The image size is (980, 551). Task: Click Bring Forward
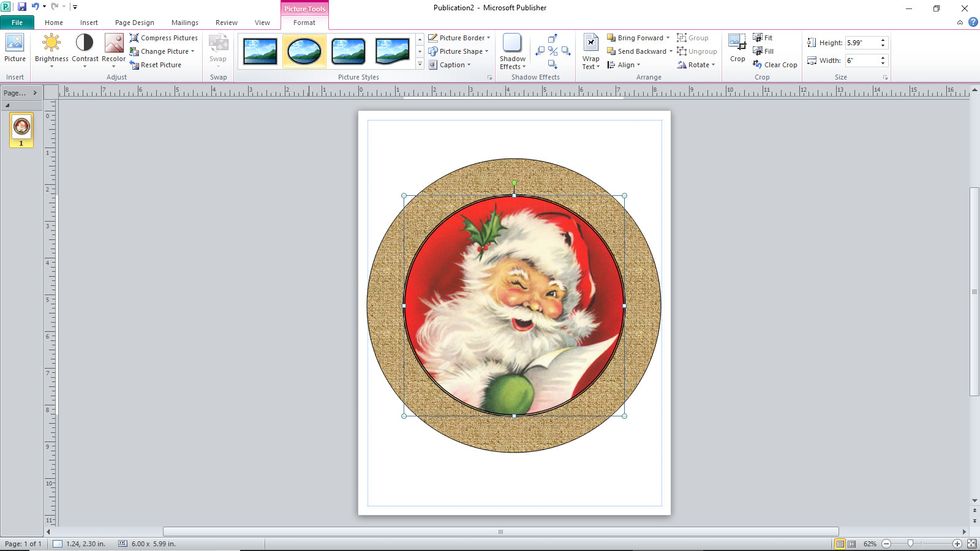coord(638,38)
